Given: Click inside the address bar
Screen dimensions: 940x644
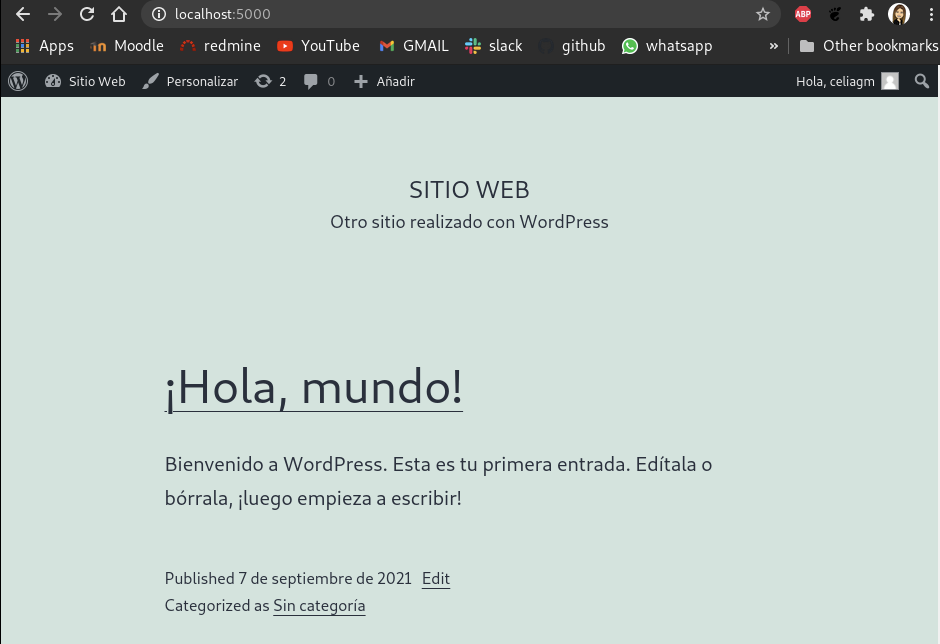Looking at the screenshot, I should (400, 14).
